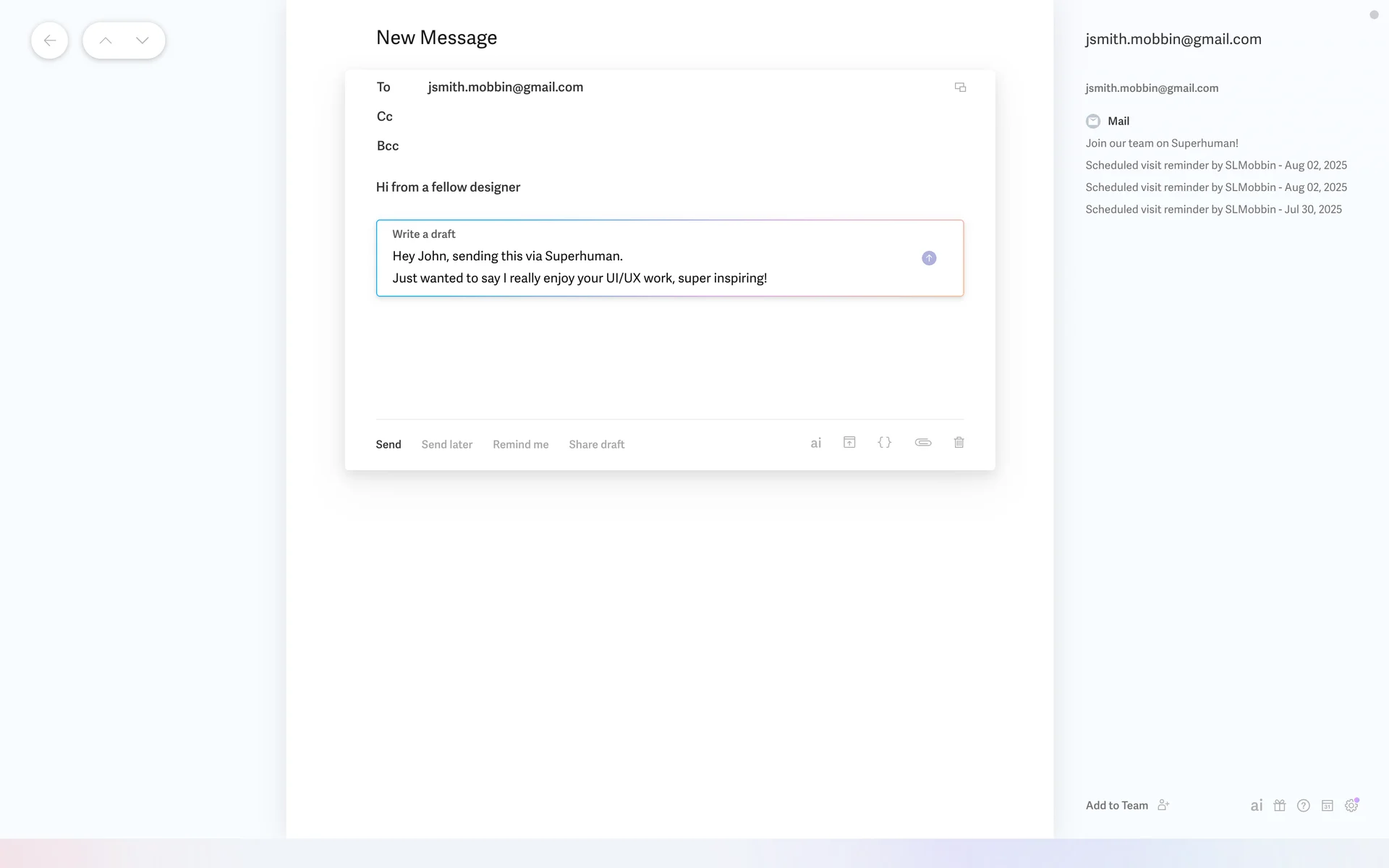The image size is (1389, 868).
Task: Go to previous message with up chevron
Action: click(x=106, y=41)
